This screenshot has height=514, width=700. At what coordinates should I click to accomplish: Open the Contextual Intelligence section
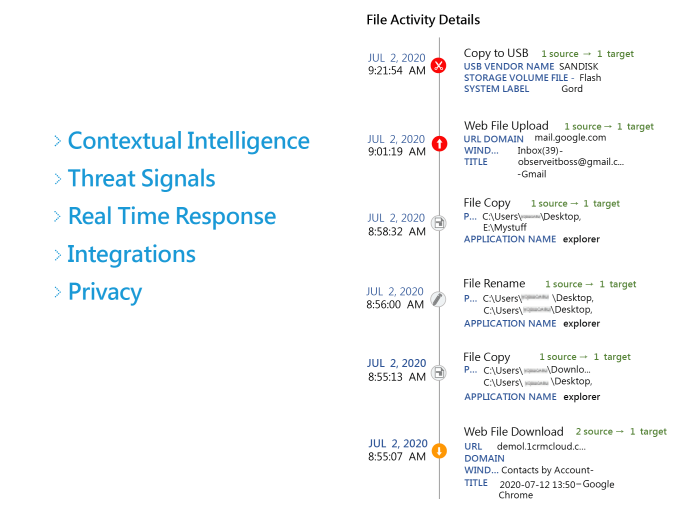188,140
